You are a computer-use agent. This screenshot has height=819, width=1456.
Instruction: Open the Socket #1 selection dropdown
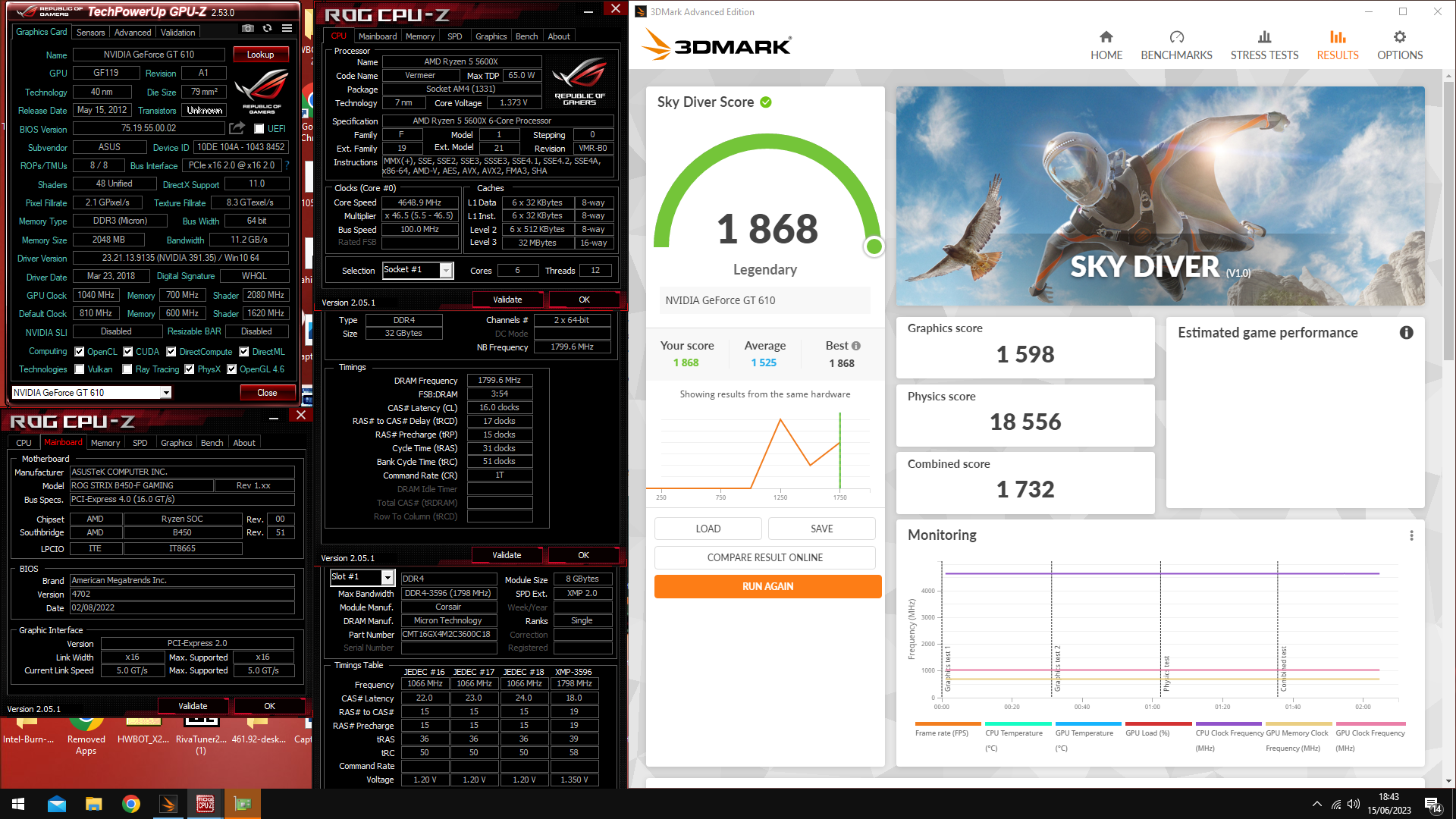point(446,270)
